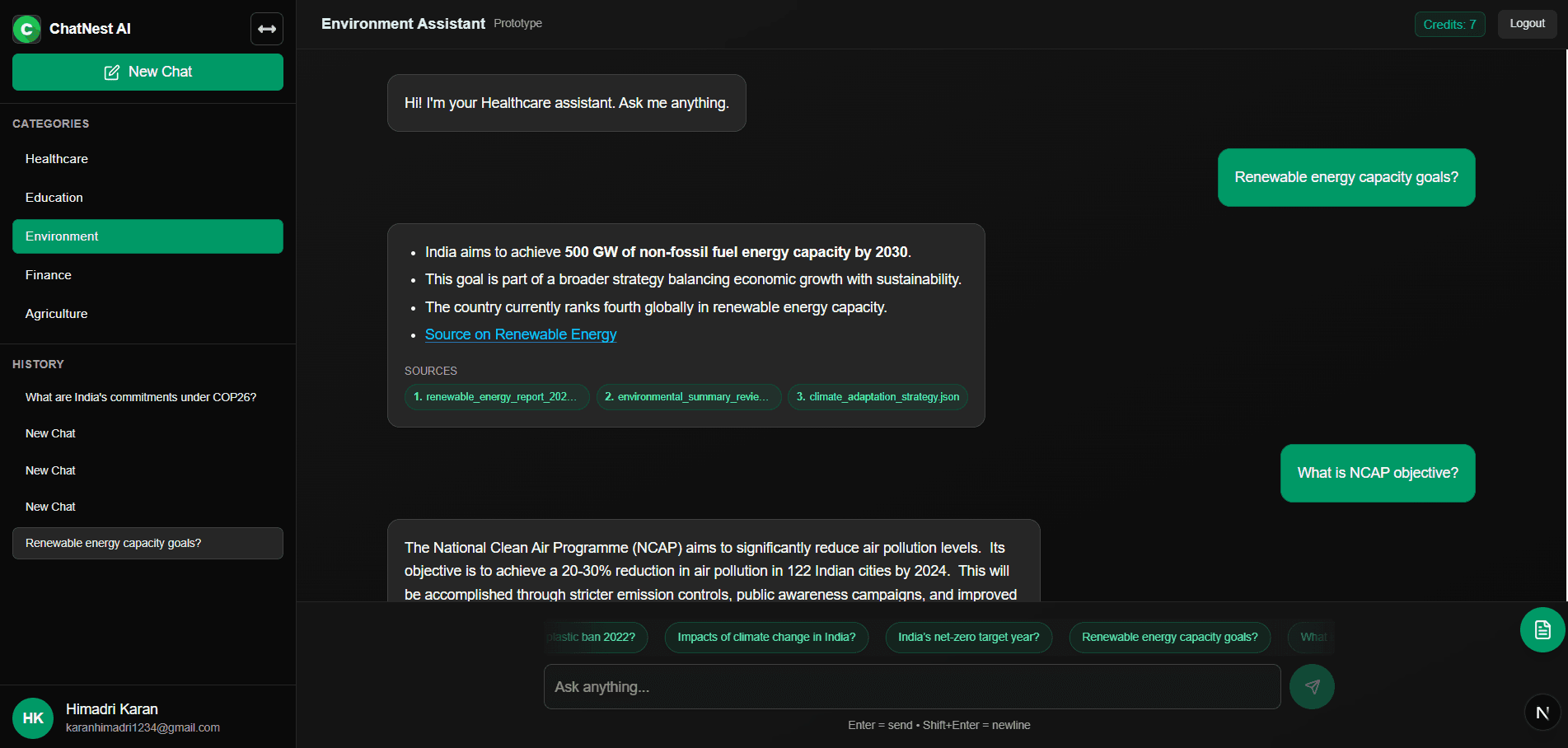Screen dimensions: 1568x748
Task: Click the Credits: 7 badge
Action: (1449, 24)
